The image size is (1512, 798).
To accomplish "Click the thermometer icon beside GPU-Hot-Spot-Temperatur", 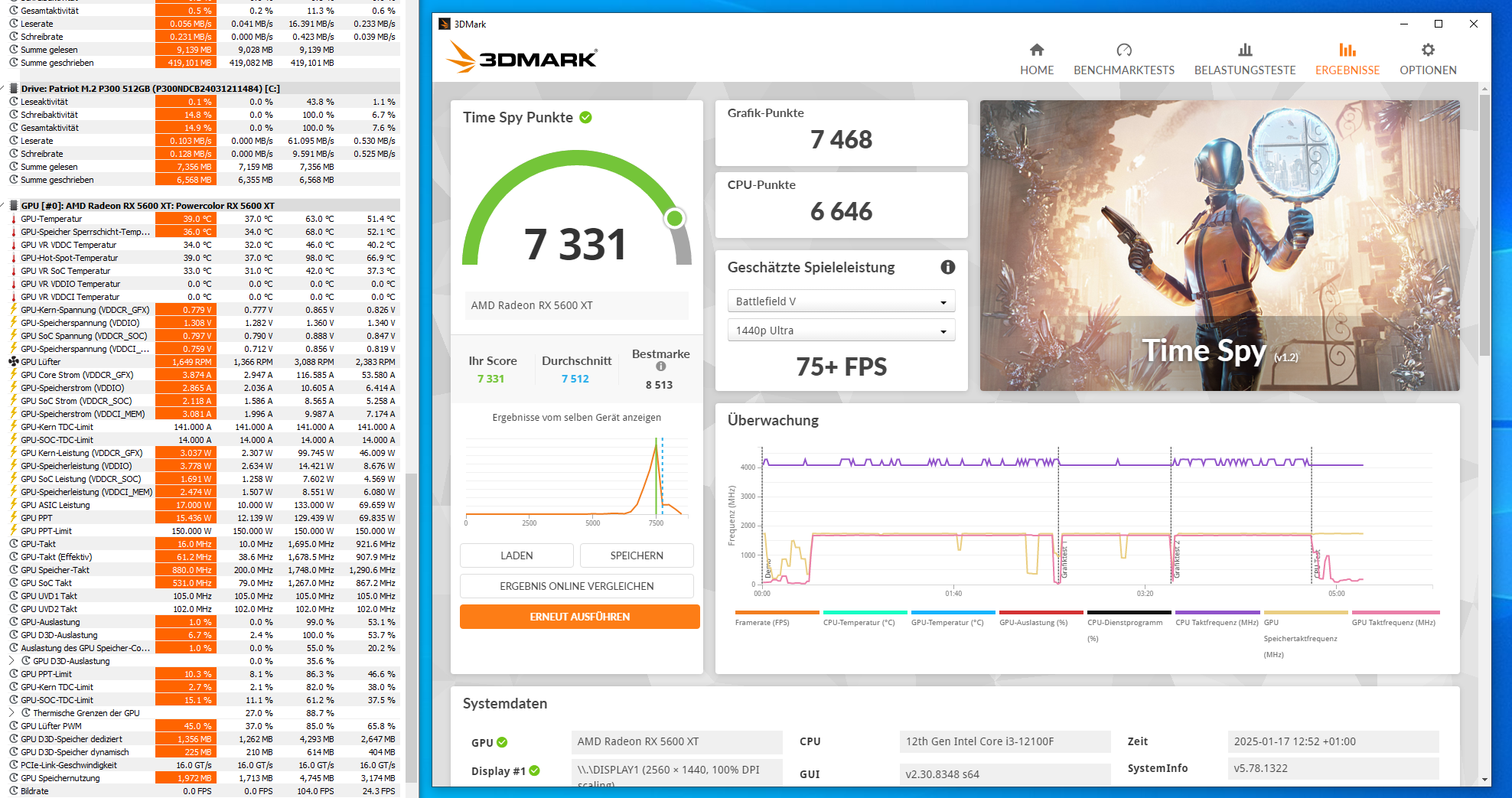I will pos(14,258).
